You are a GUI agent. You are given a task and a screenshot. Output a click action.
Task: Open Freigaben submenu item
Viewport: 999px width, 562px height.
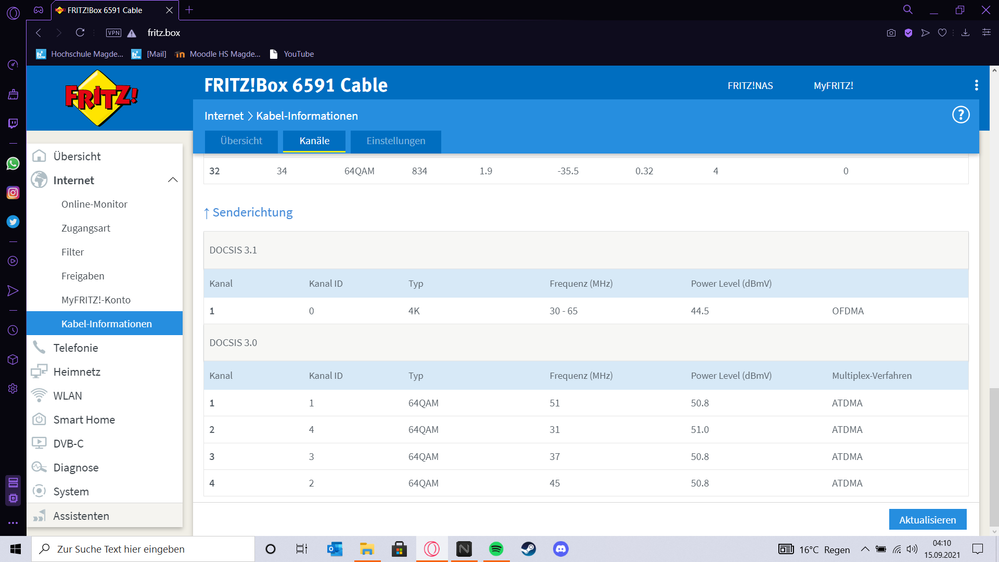83,276
